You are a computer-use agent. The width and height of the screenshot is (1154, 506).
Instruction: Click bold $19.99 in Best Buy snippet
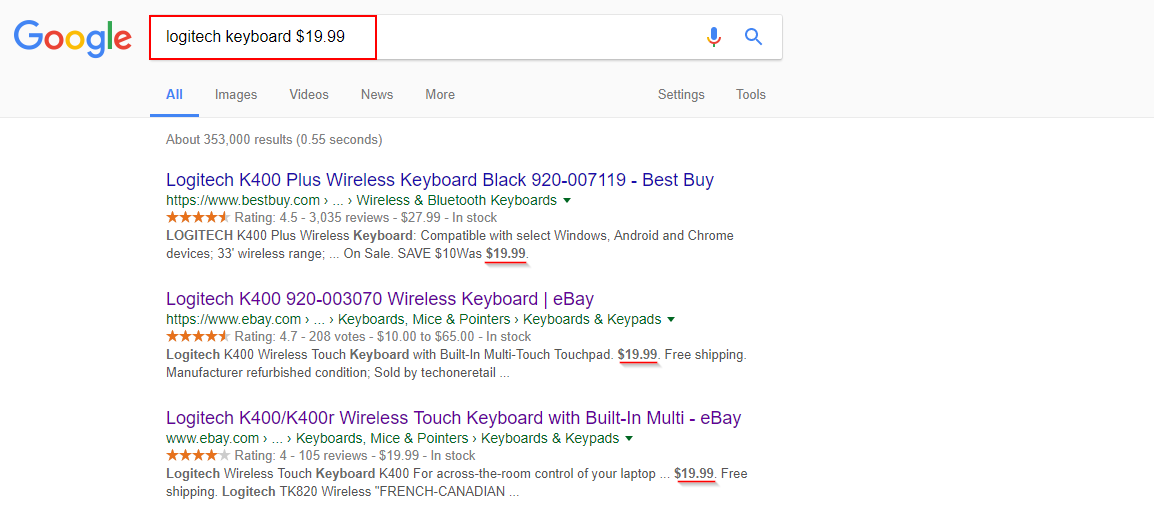click(506, 253)
